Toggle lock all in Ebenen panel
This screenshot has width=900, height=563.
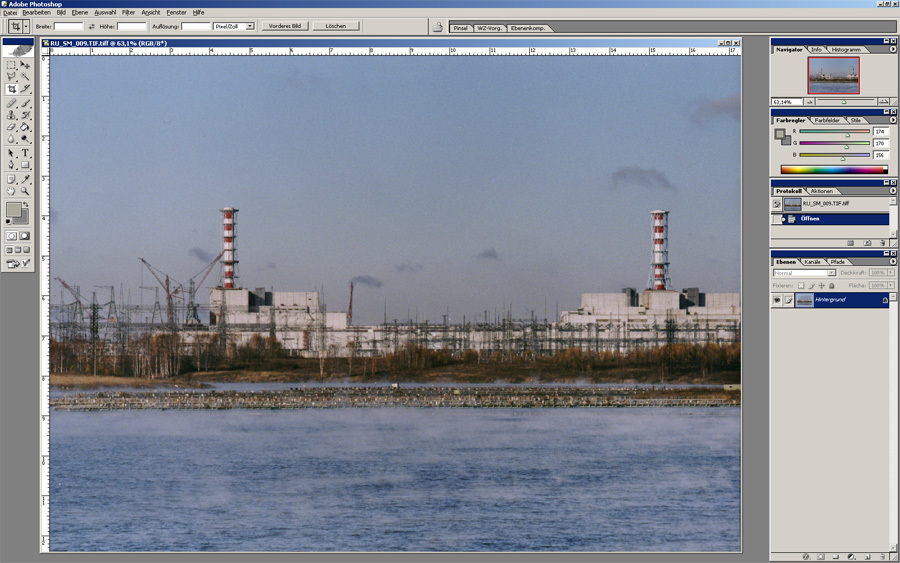(x=832, y=285)
